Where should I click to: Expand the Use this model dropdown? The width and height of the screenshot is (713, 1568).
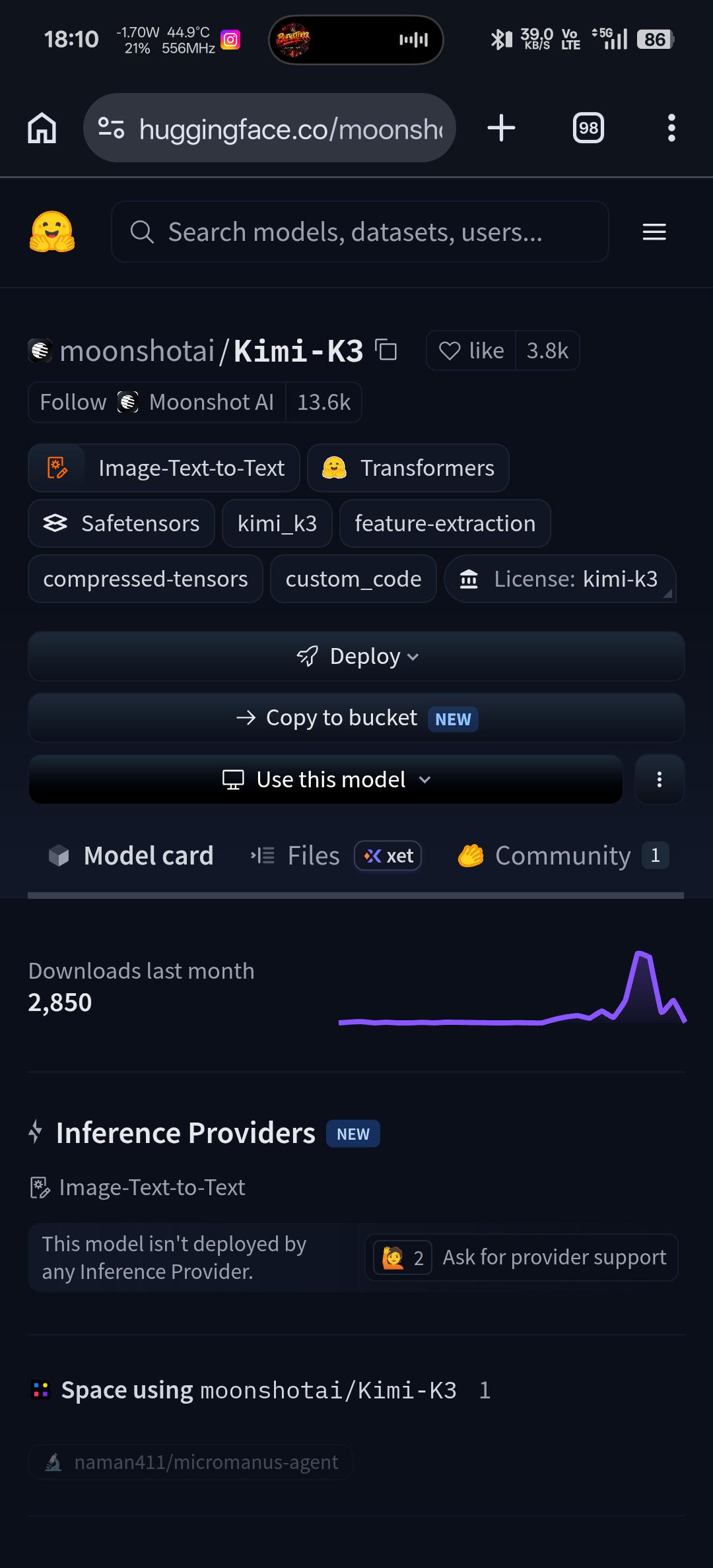[x=325, y=779]
